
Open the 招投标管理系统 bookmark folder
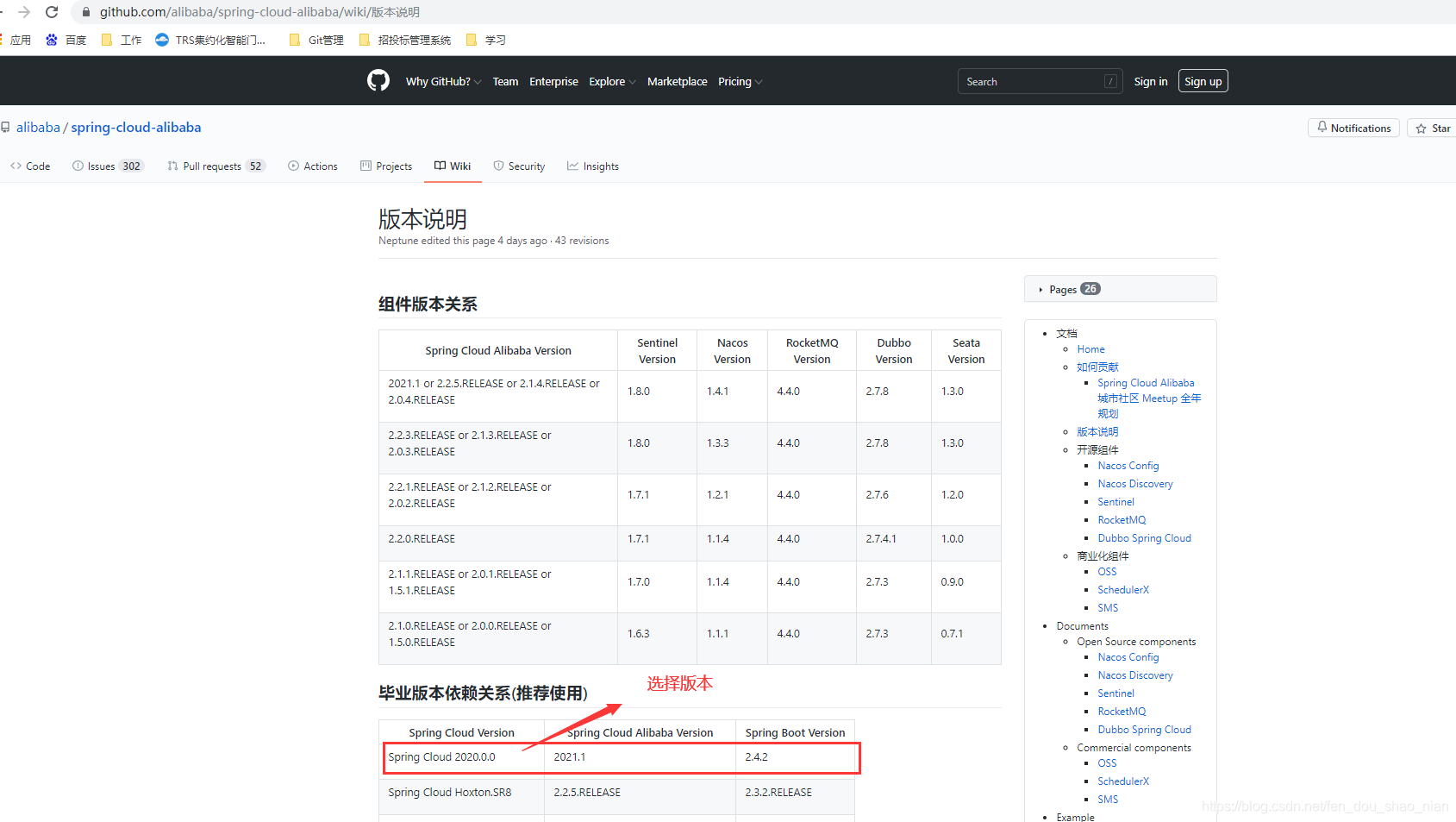[404, 40]
